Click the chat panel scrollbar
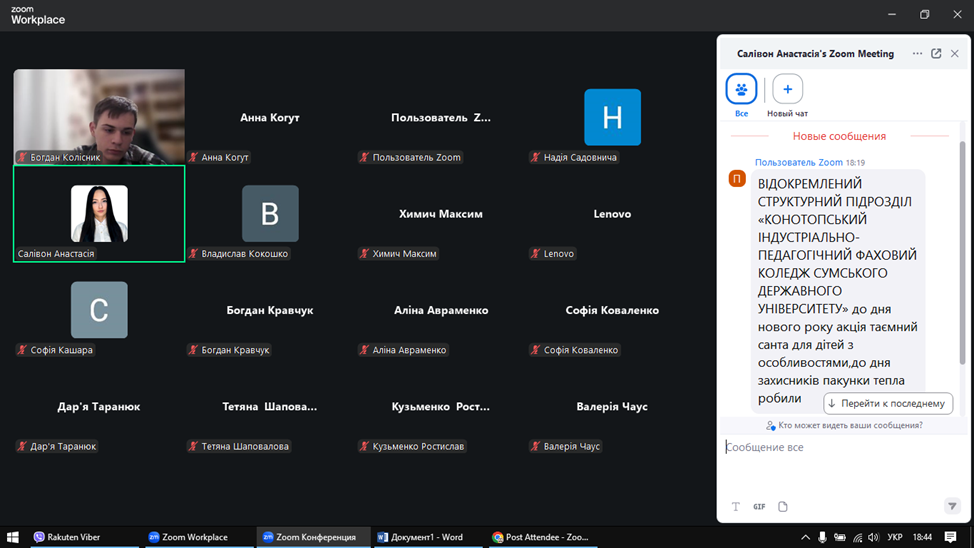The height and width of the screenshot is (548, 974). [x=963, y=250]
